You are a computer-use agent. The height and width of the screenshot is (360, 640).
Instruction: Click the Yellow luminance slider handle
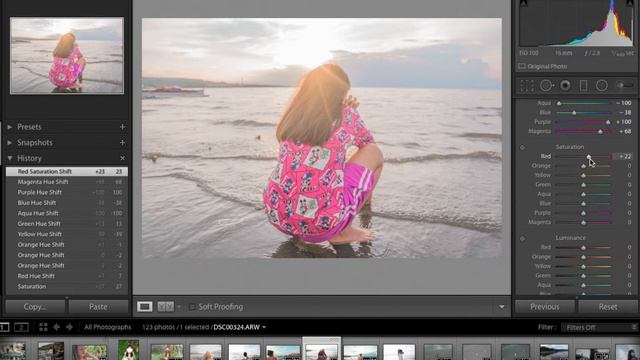pyautogui.click(x=583, y=267)
